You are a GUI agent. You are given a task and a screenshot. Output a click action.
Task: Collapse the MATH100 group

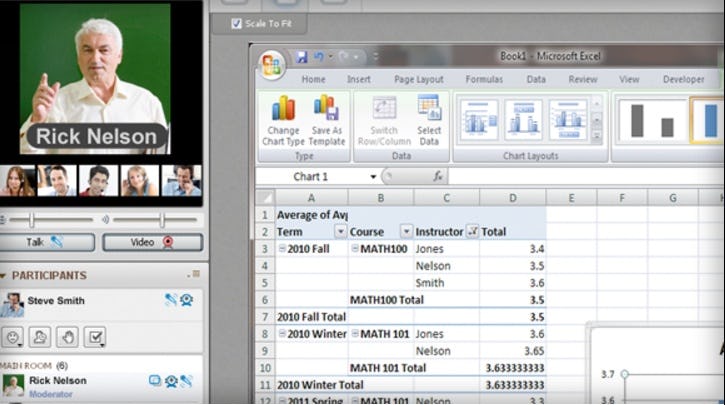point(355,248)
